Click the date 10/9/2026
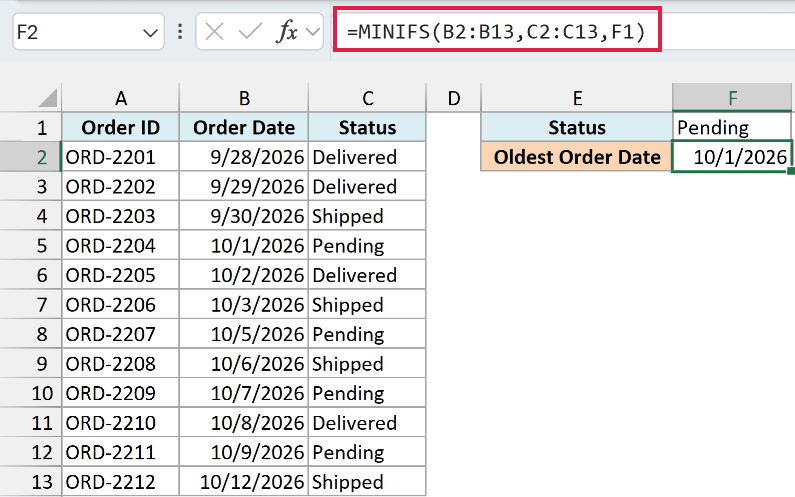 (x=244, y=452)
